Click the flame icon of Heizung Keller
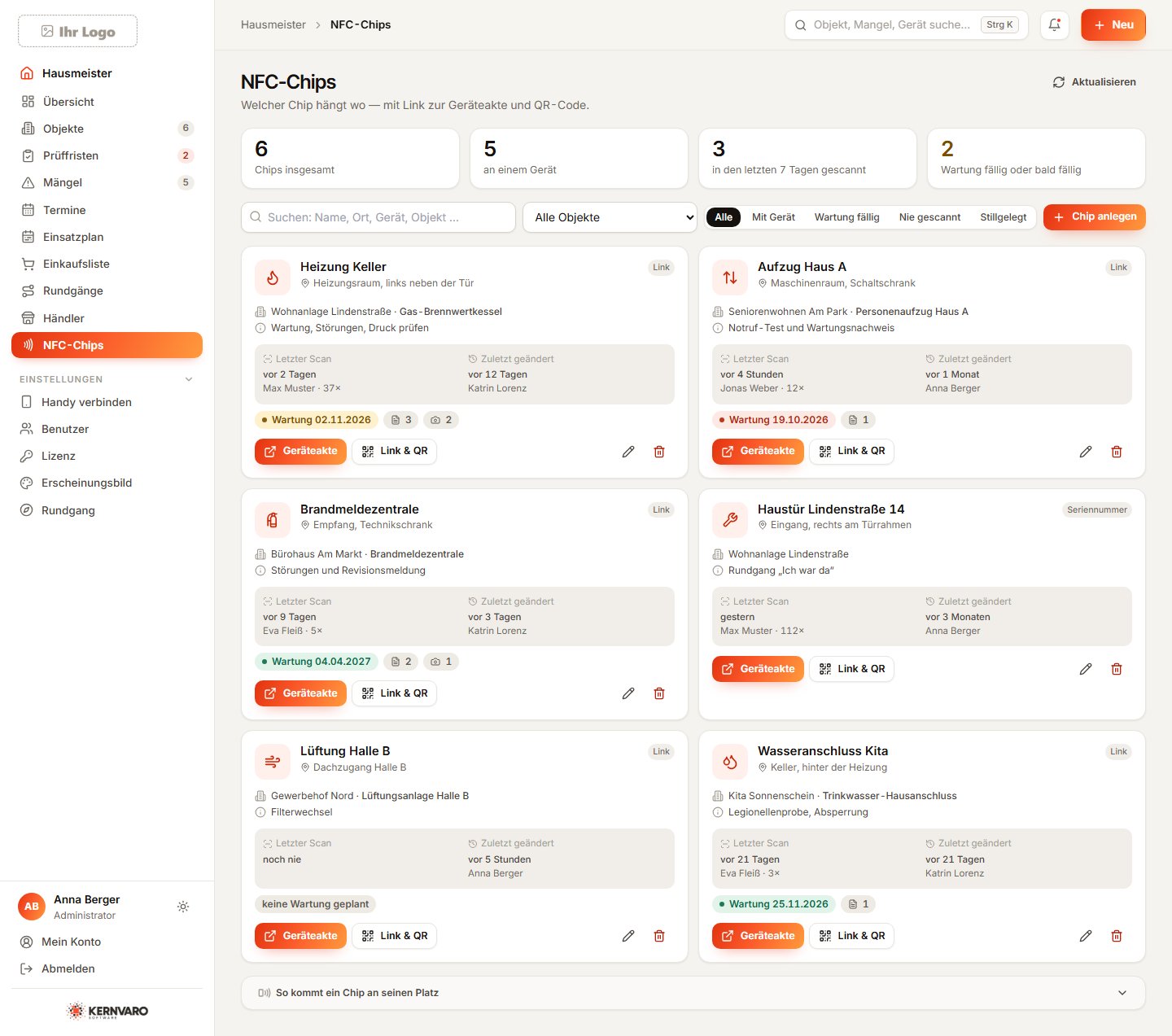The width and height of the screenshot is (1172, 1036). tap(273, 278)
